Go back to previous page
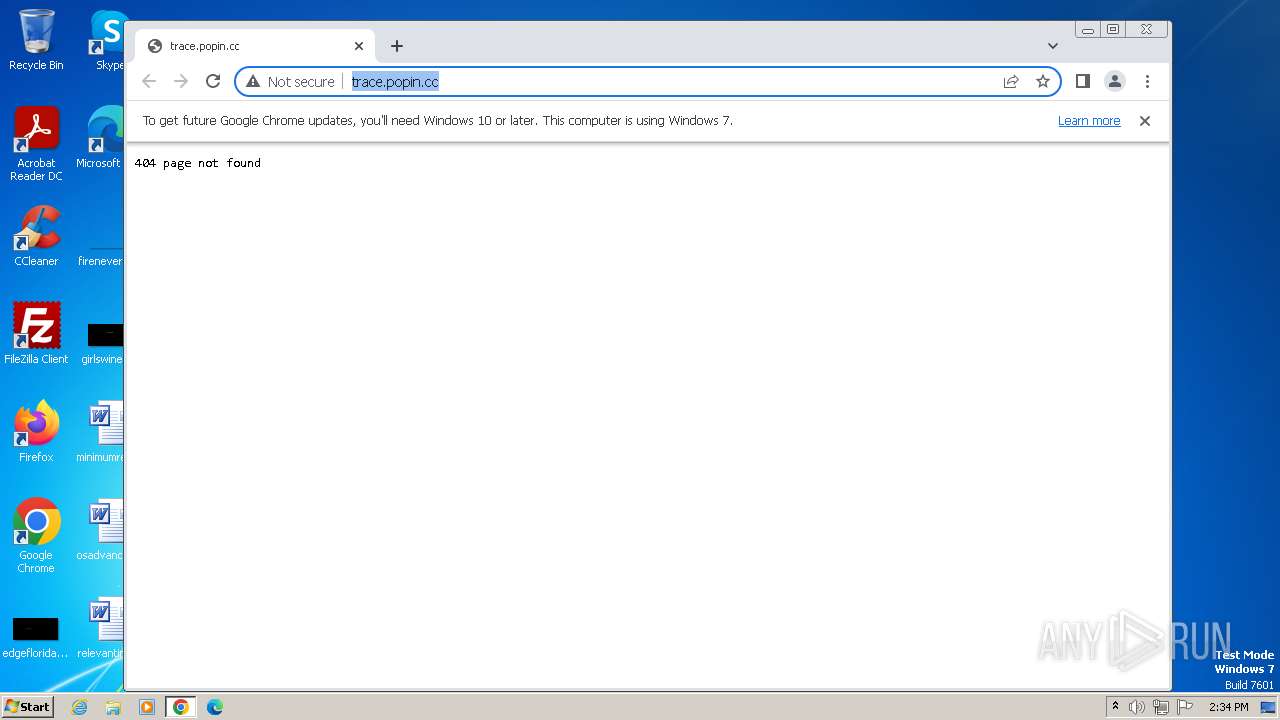Viewport: 1280px width, 720px height. pos(149,81)
